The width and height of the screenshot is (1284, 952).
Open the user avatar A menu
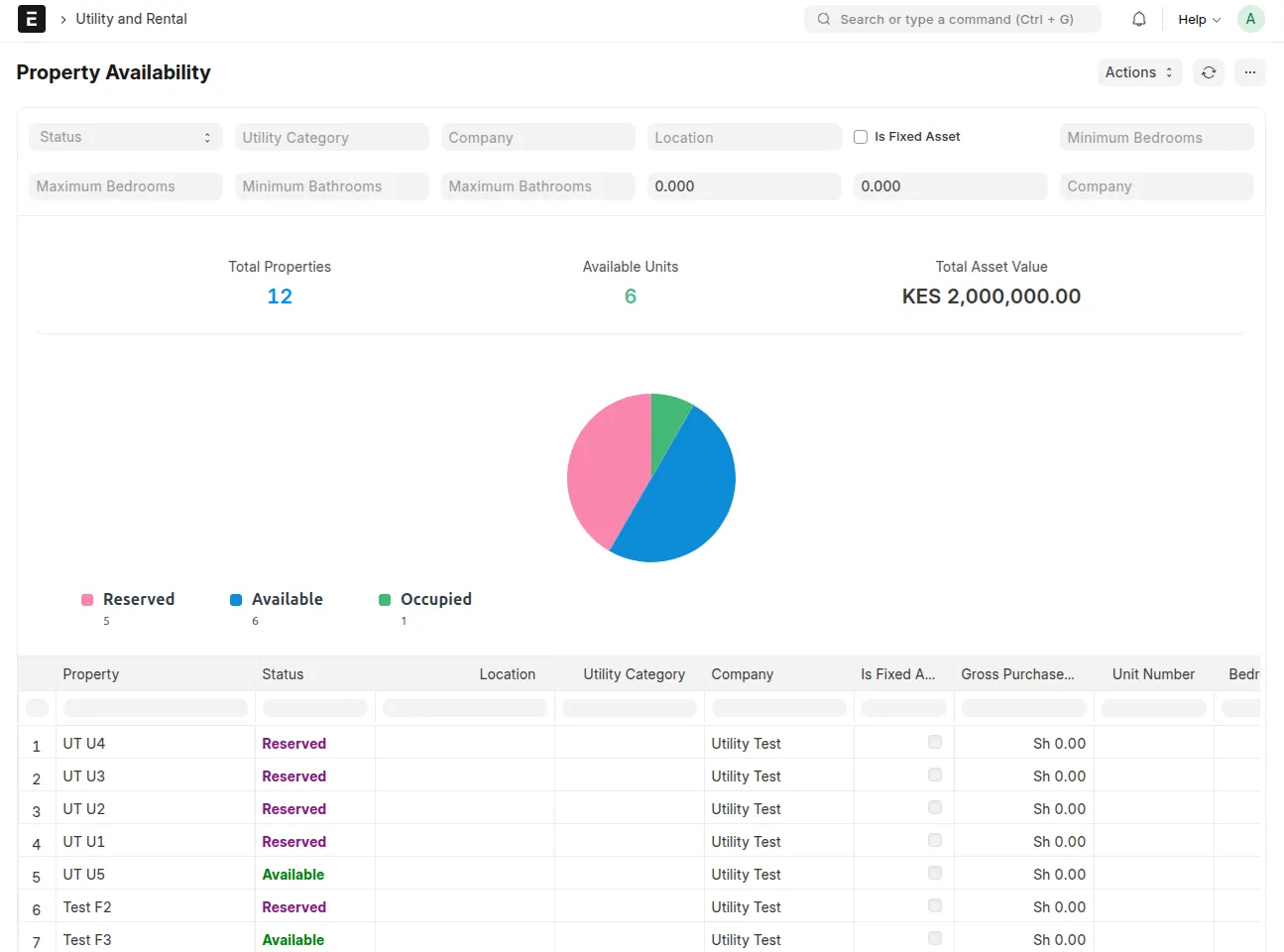pyautogui.click(x=1251, y=19)
